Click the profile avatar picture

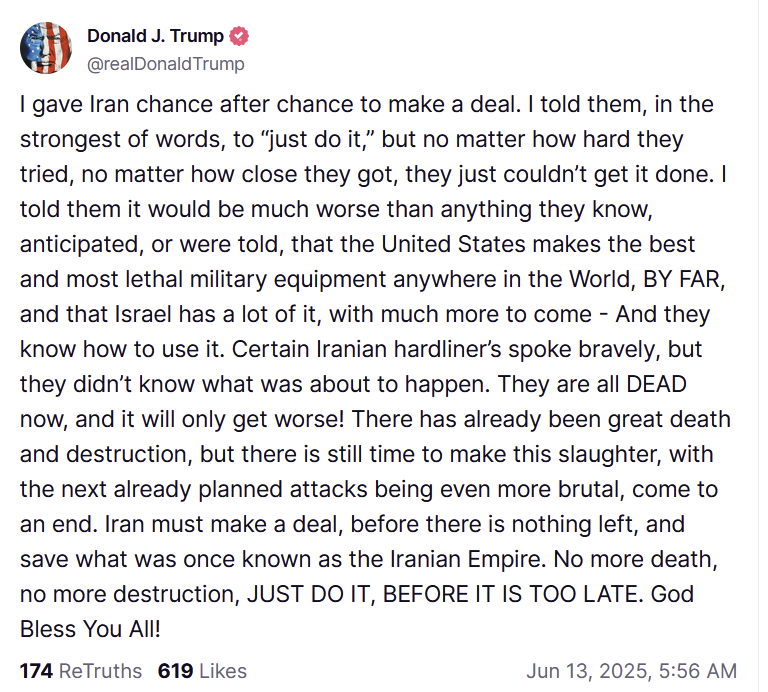(46, 47)
